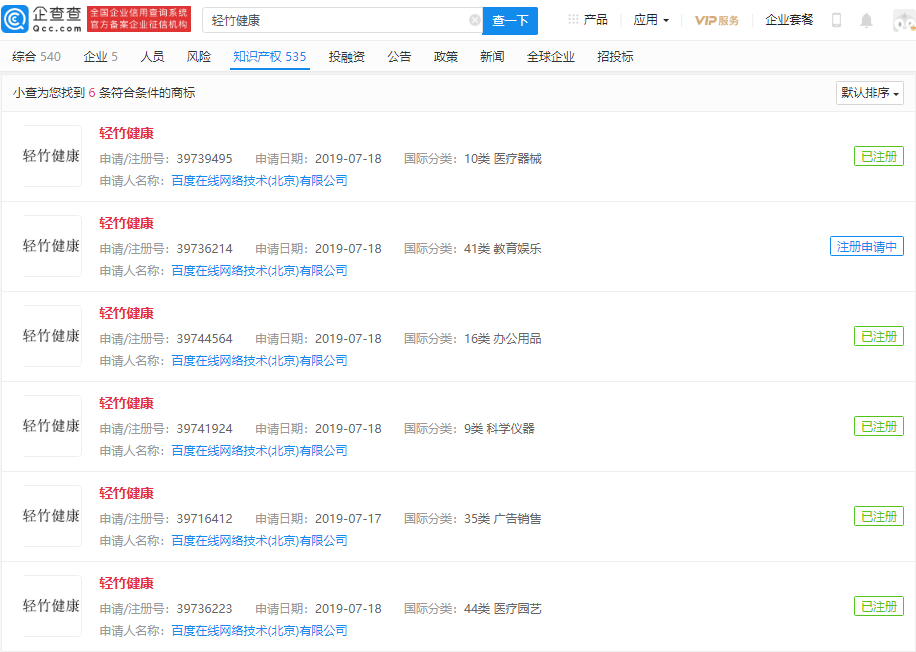The height and width of the screenshot is (652, 916).
Task: Open the first 轻竹健康 trademark link
Action: coord(126,132)
